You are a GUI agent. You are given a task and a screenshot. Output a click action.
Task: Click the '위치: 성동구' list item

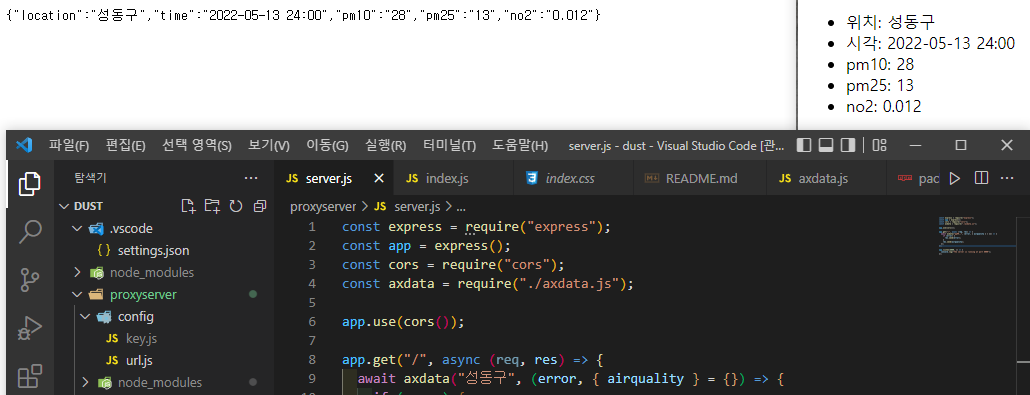890,22
